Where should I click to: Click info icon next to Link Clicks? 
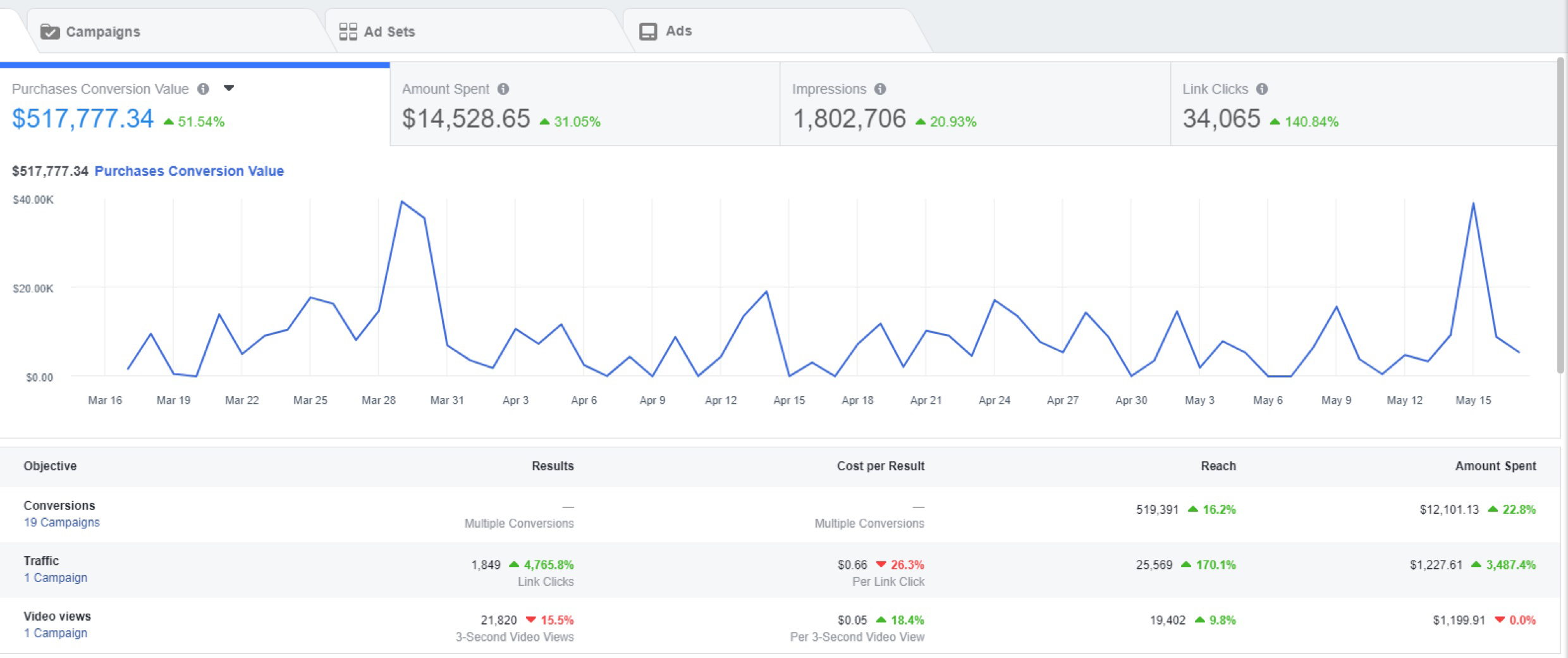point(1262,89)
